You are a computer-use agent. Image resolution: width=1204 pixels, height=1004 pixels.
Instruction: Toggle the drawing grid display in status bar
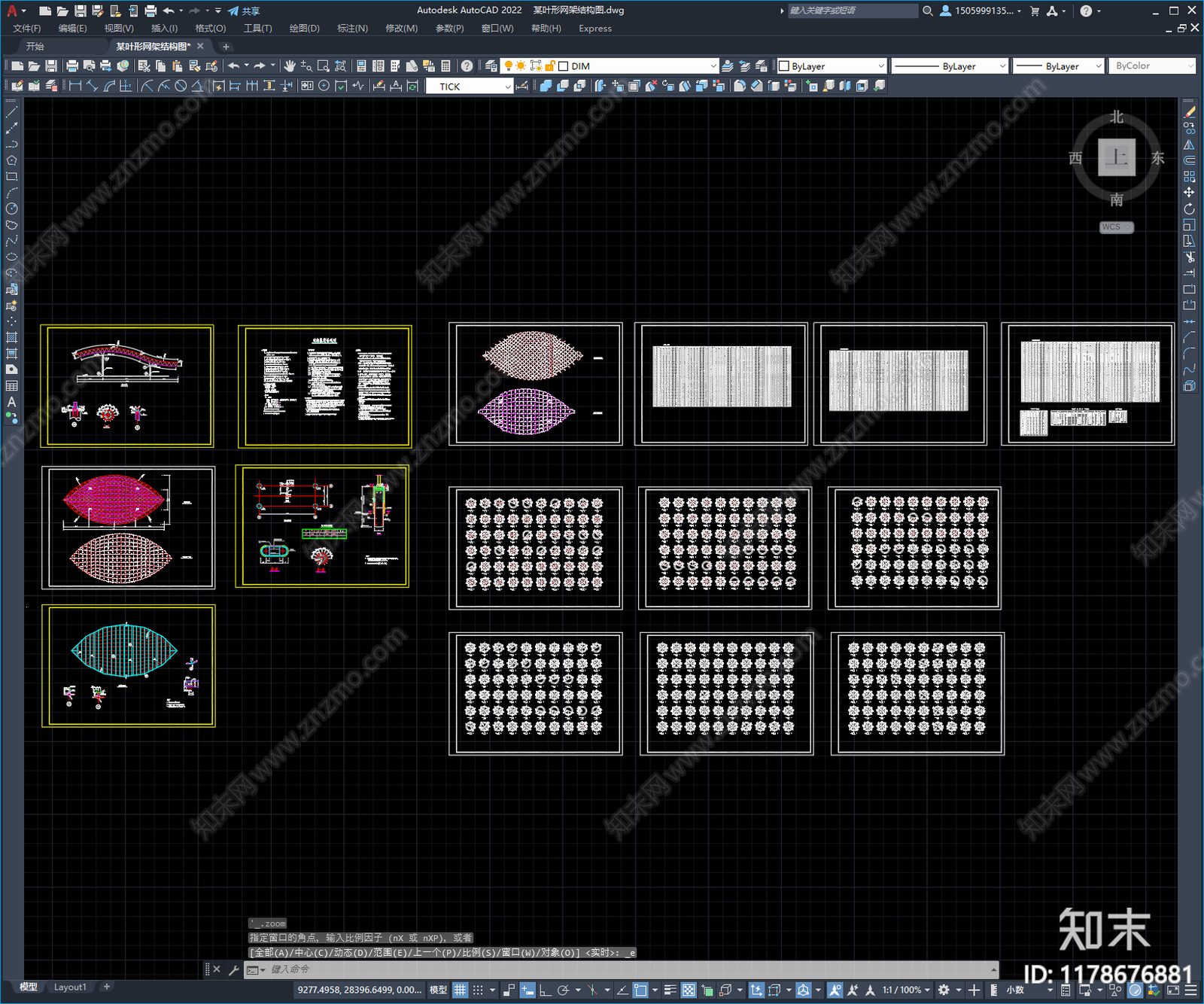pyautogui.click(x=460, y=990)
